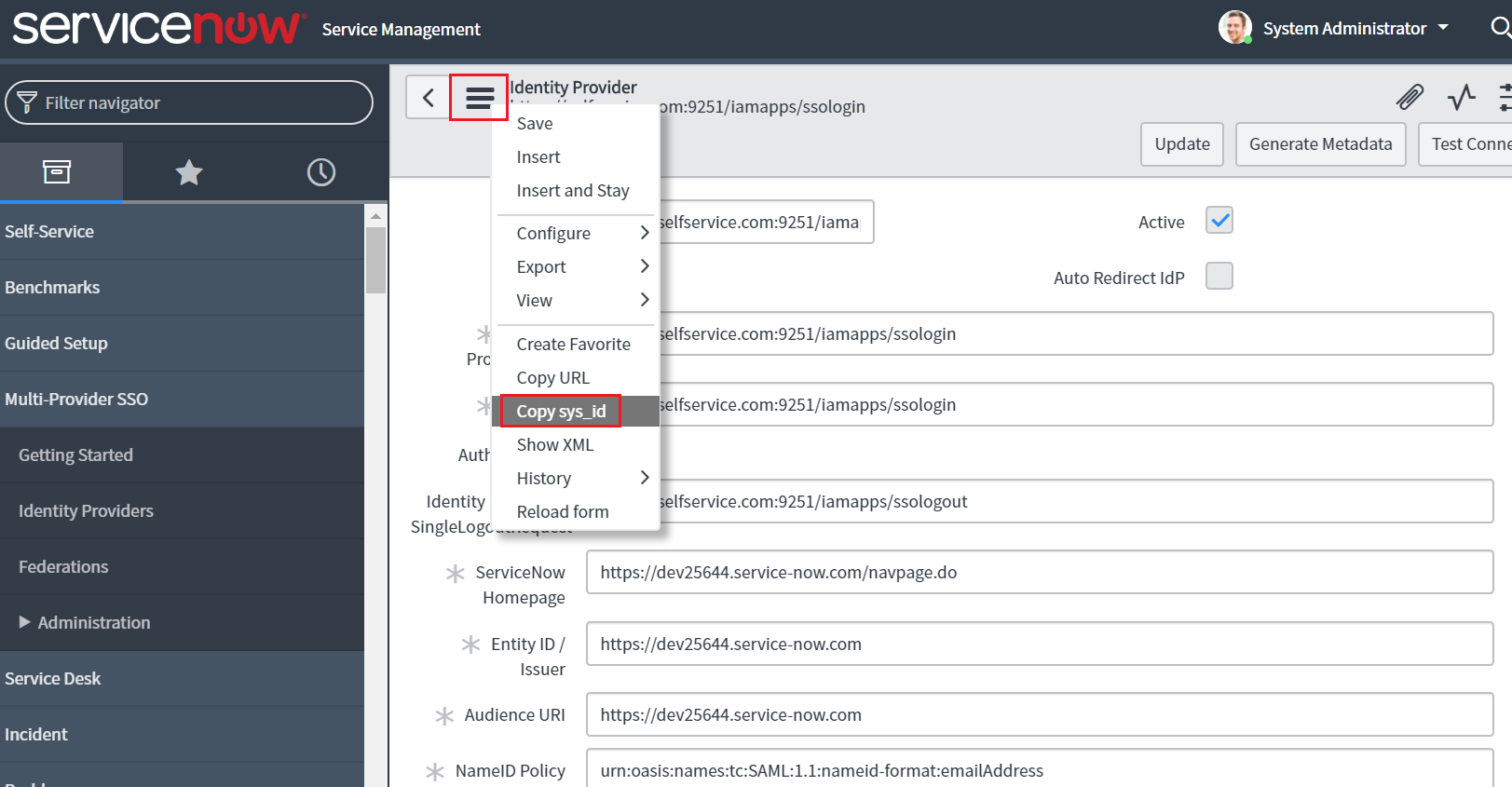
Task: Select Create Favorite menu entry
Action: [576, 344]
